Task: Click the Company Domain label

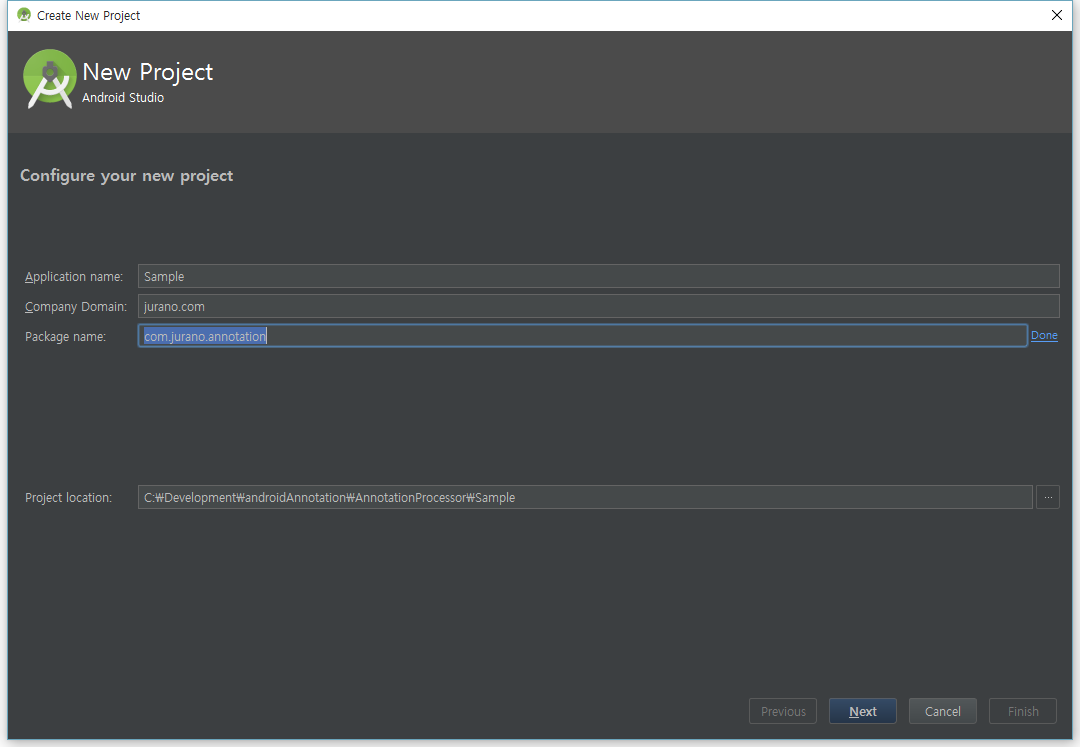Action: (77, 306)
